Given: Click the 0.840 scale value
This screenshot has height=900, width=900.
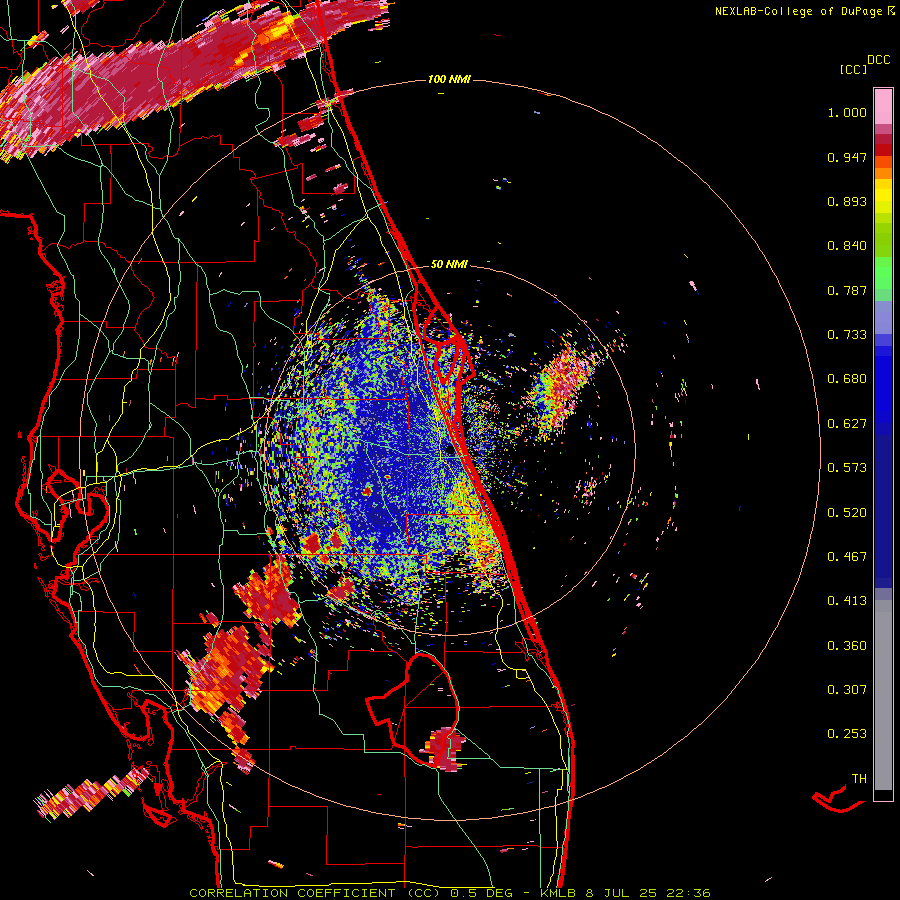Looking at the screenshot, I should click(847, 246).
